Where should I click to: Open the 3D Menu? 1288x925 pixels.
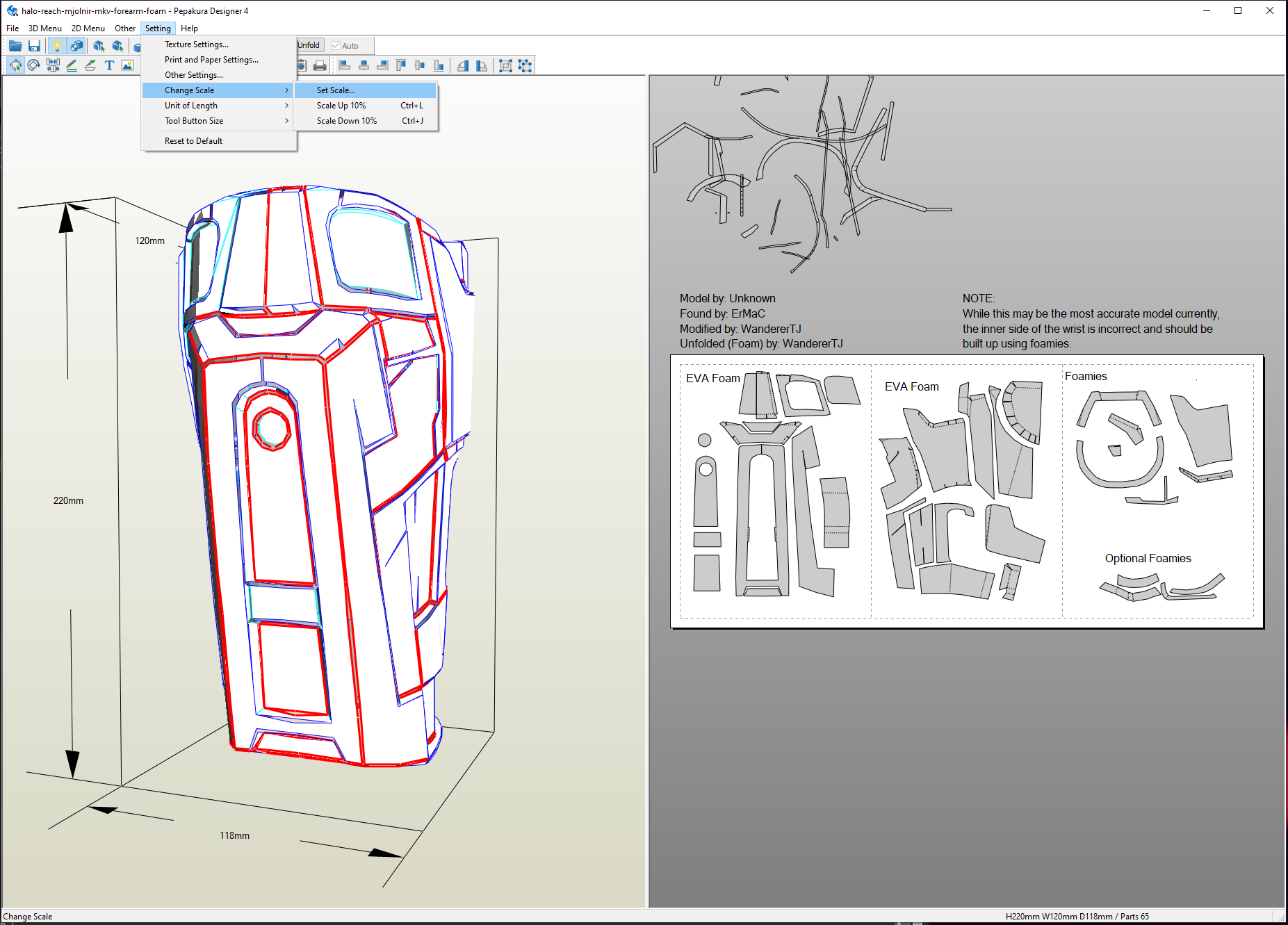tap(45, 28)
